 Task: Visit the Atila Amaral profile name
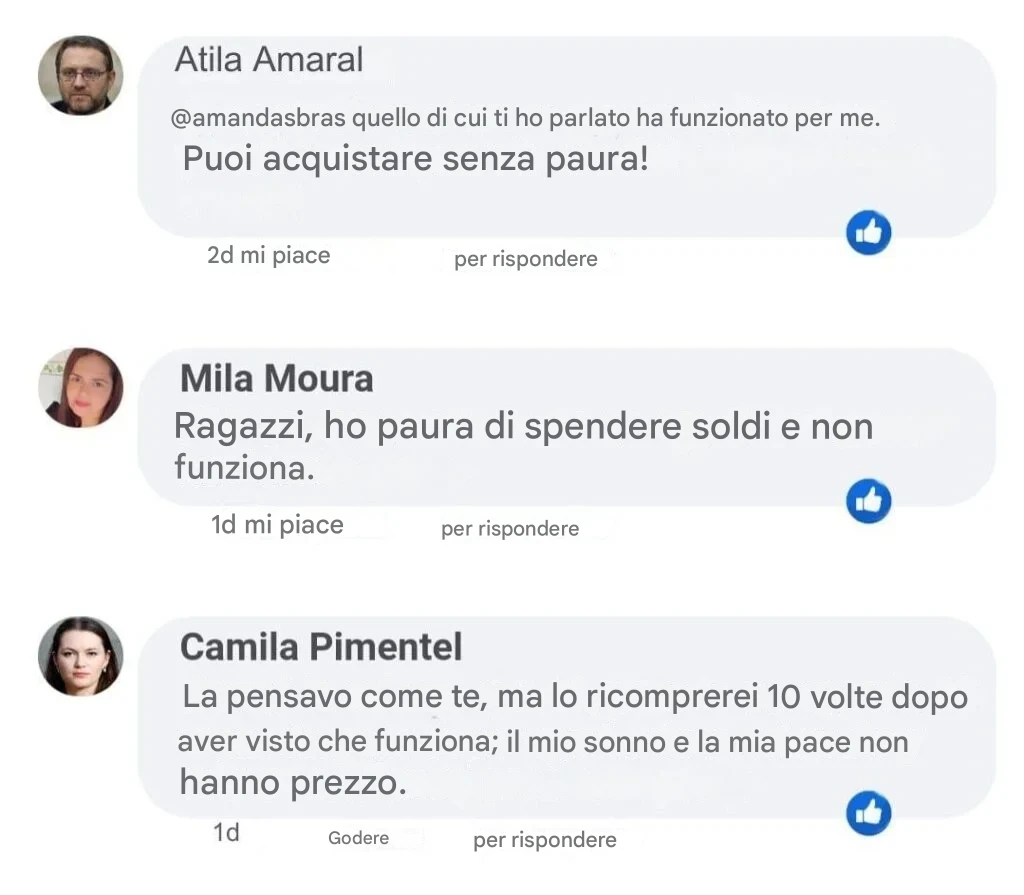tap(268, 60)
